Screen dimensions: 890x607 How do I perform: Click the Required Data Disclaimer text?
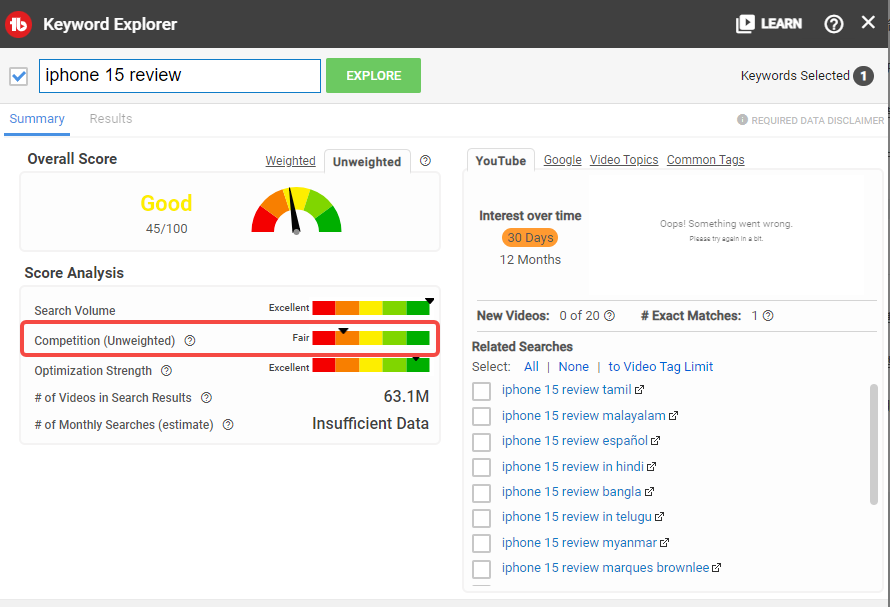coord(817,120)
